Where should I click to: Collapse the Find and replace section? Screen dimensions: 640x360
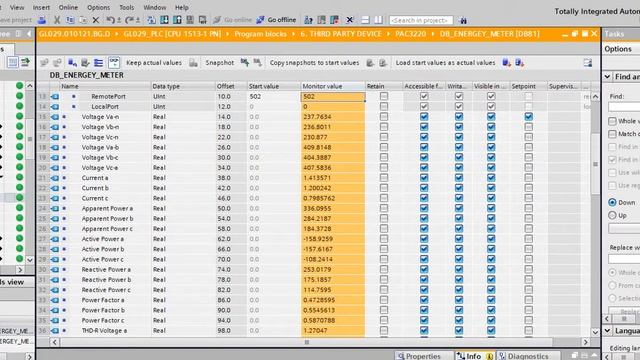(x=608, y=76)
